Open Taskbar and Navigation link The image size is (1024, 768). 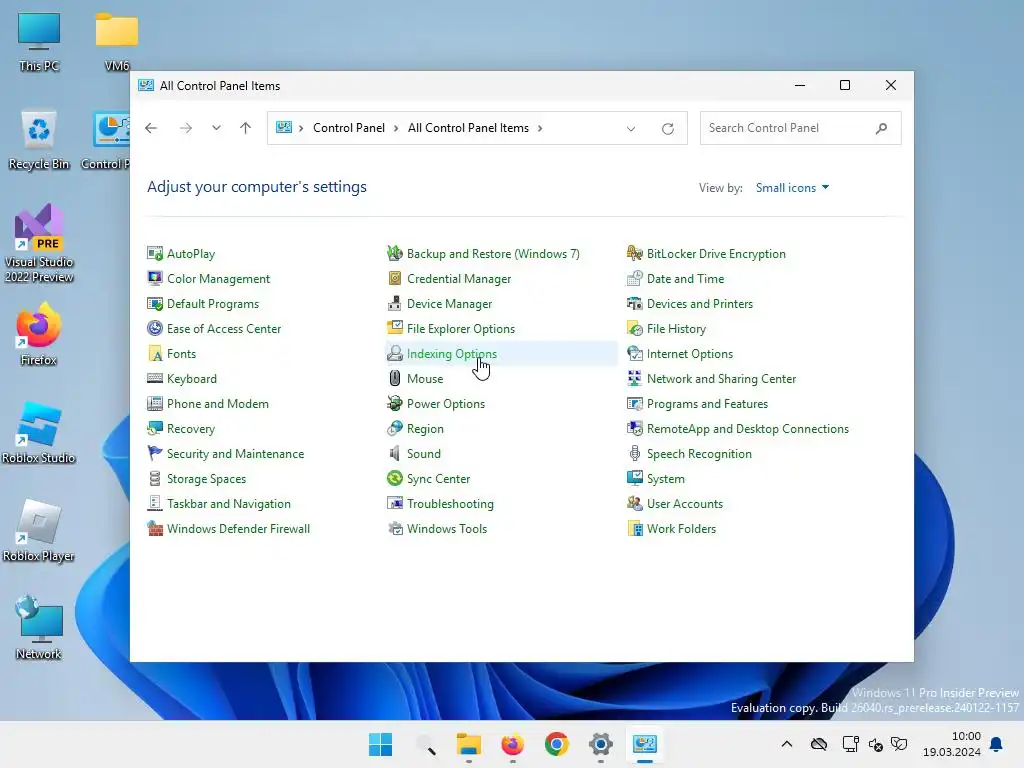tap(229, 504)
